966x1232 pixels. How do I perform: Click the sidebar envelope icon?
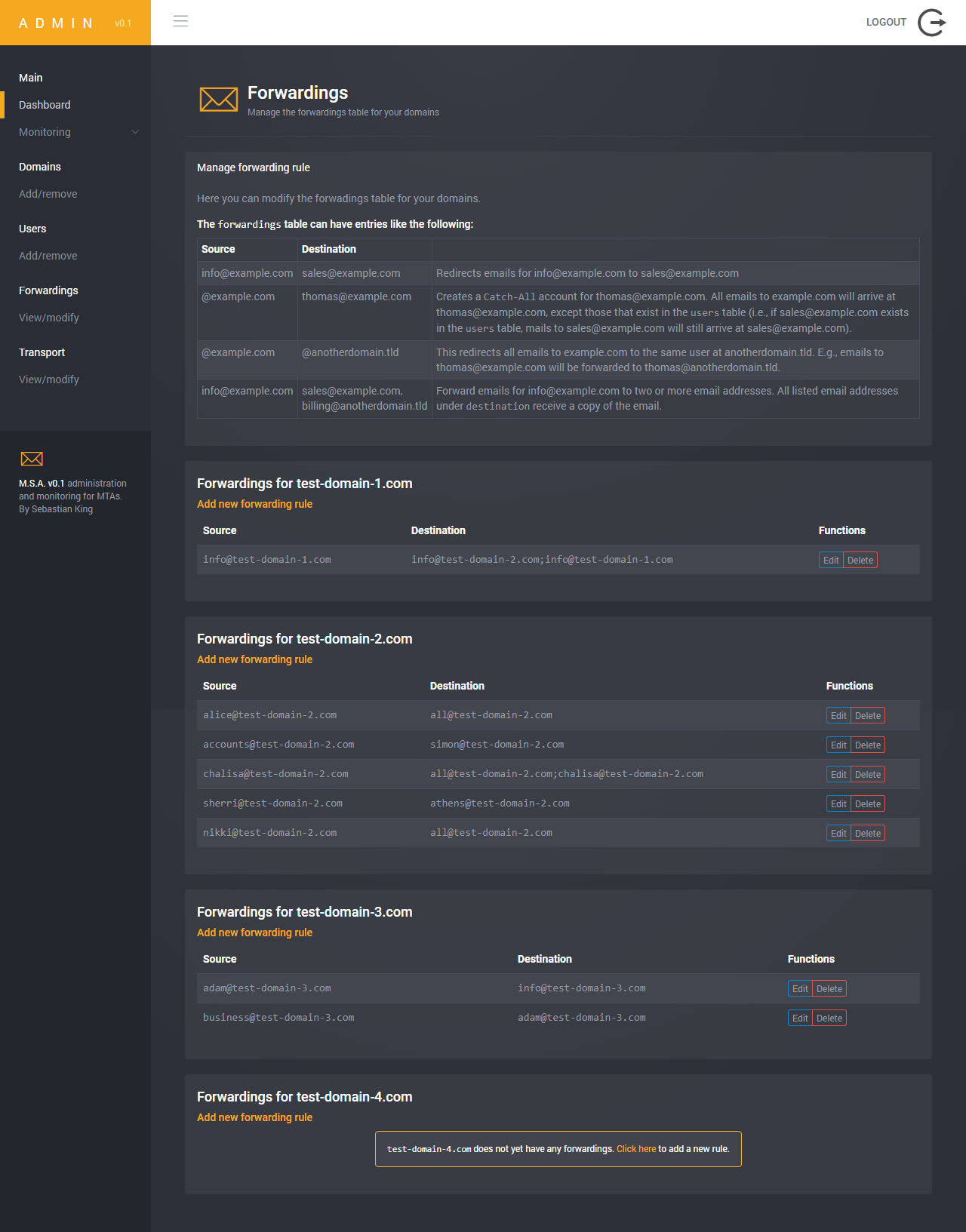[32, 459]
